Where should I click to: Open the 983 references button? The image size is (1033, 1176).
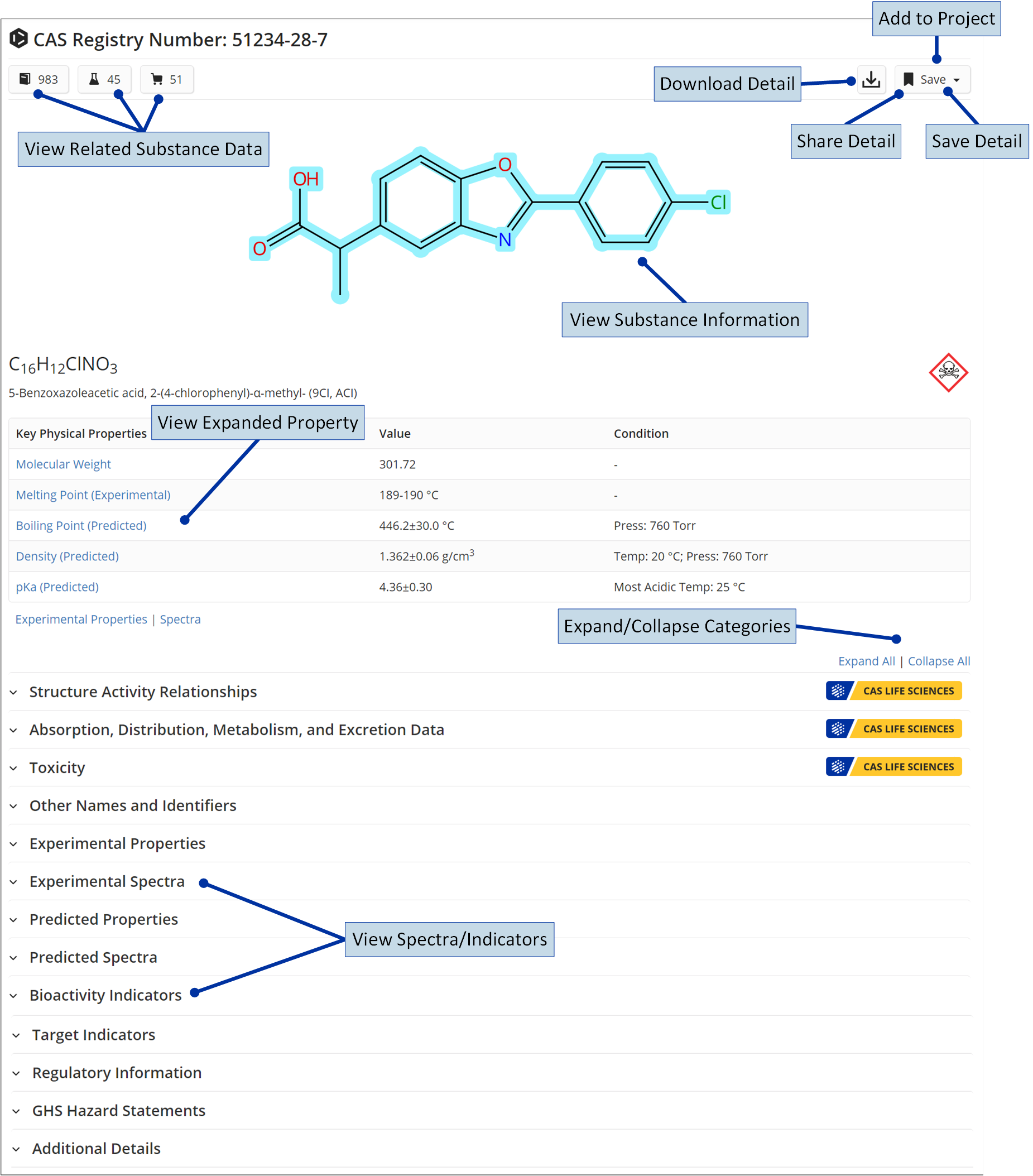pyautogui.click(x=39, y=79)
